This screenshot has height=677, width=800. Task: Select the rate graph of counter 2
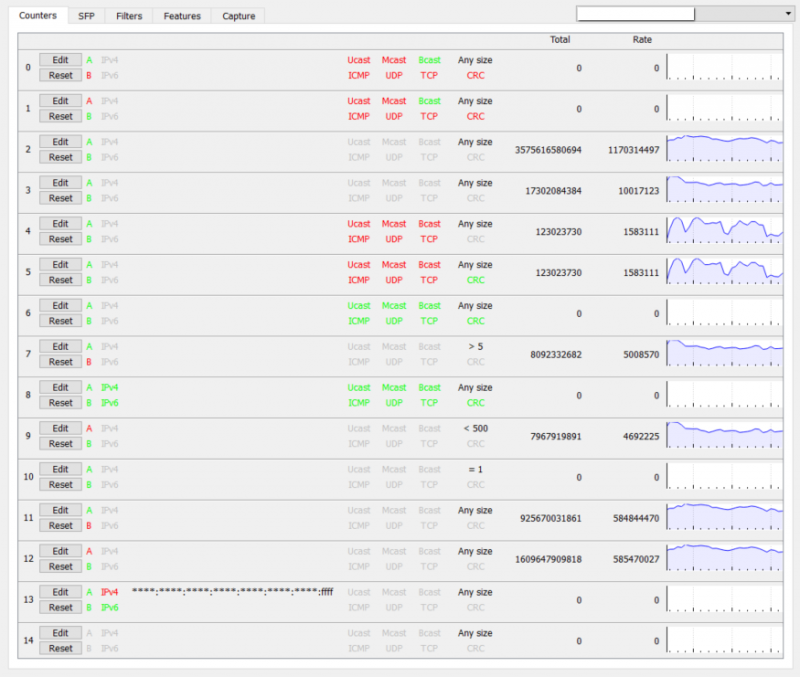(x=725, y=149)
